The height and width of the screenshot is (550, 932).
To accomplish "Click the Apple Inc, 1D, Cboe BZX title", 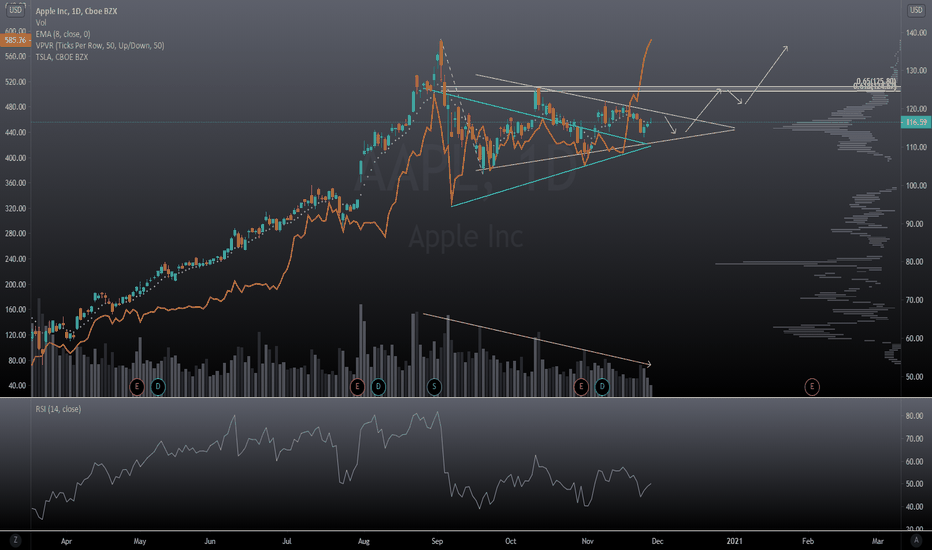I will [76, 11].
